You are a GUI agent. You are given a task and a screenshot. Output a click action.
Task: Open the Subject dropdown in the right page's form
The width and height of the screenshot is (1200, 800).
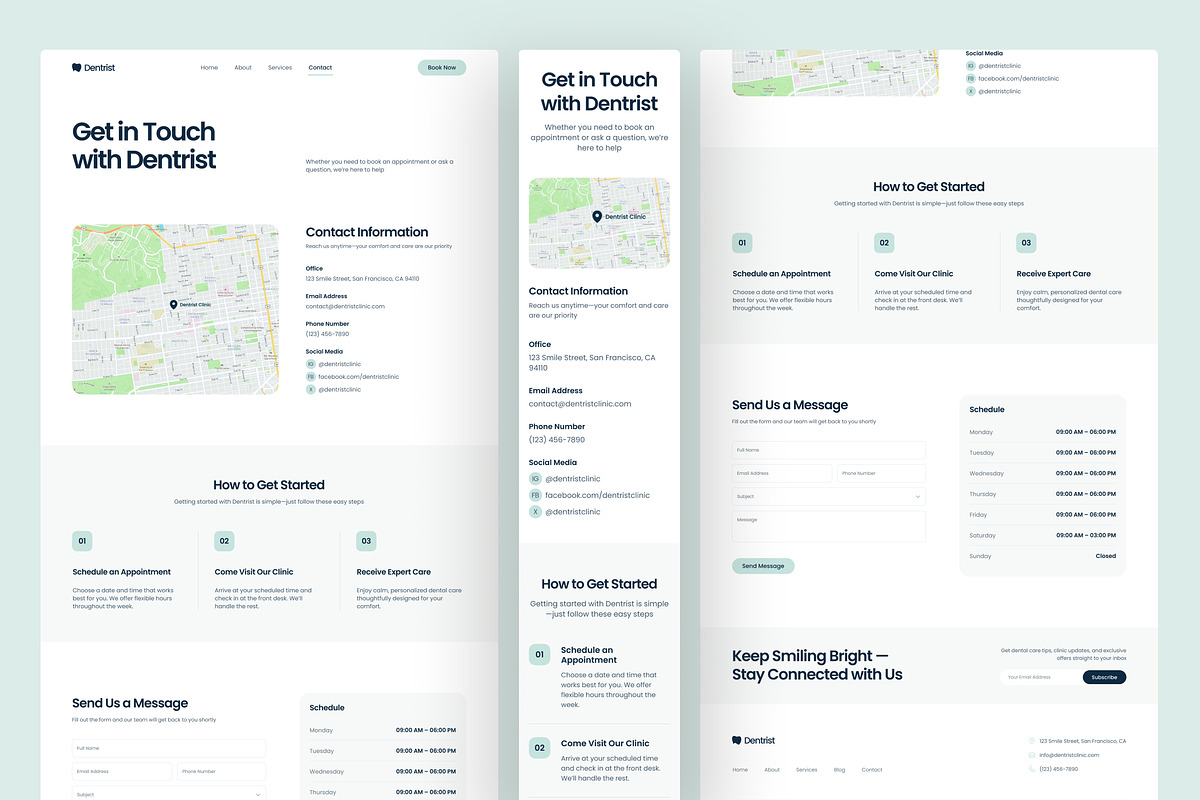pyautogui.click(x=829, y=496)
